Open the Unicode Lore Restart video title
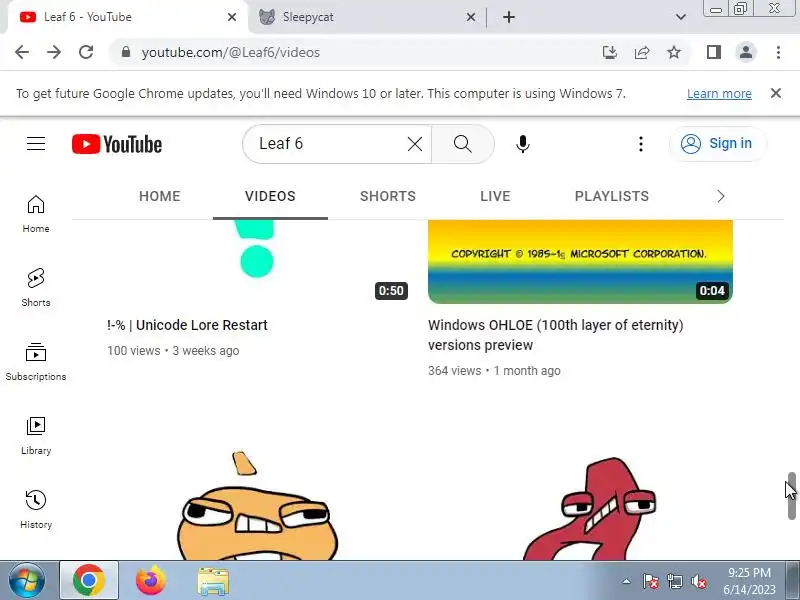800x600 pixels. coord(187,325)
